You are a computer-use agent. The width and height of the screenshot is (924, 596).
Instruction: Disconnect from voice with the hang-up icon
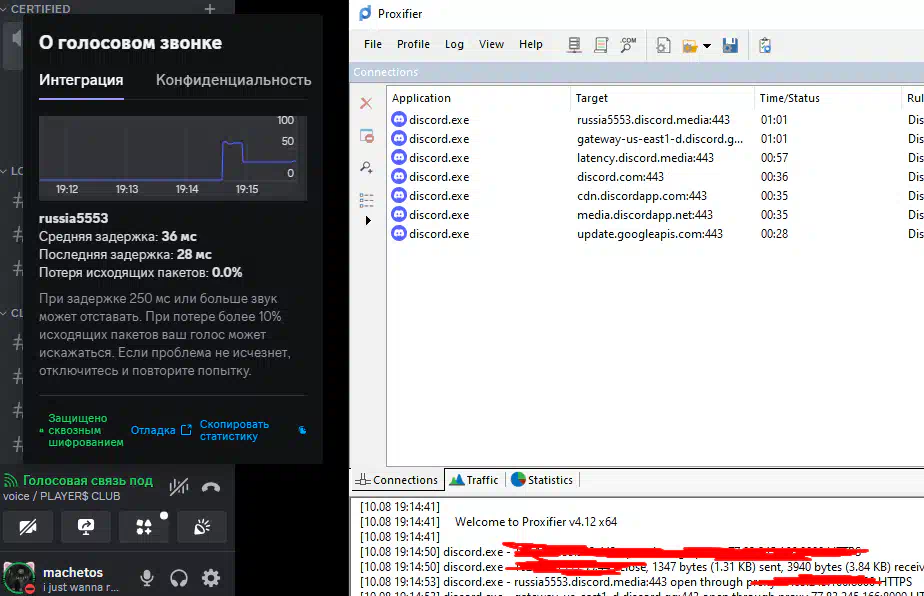point(211,487)
